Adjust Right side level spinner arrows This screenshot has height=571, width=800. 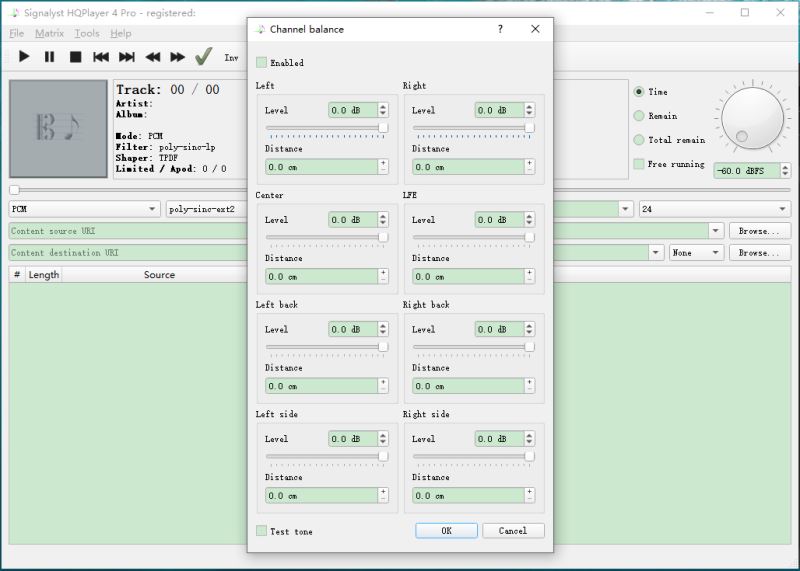tap(530, 438)
